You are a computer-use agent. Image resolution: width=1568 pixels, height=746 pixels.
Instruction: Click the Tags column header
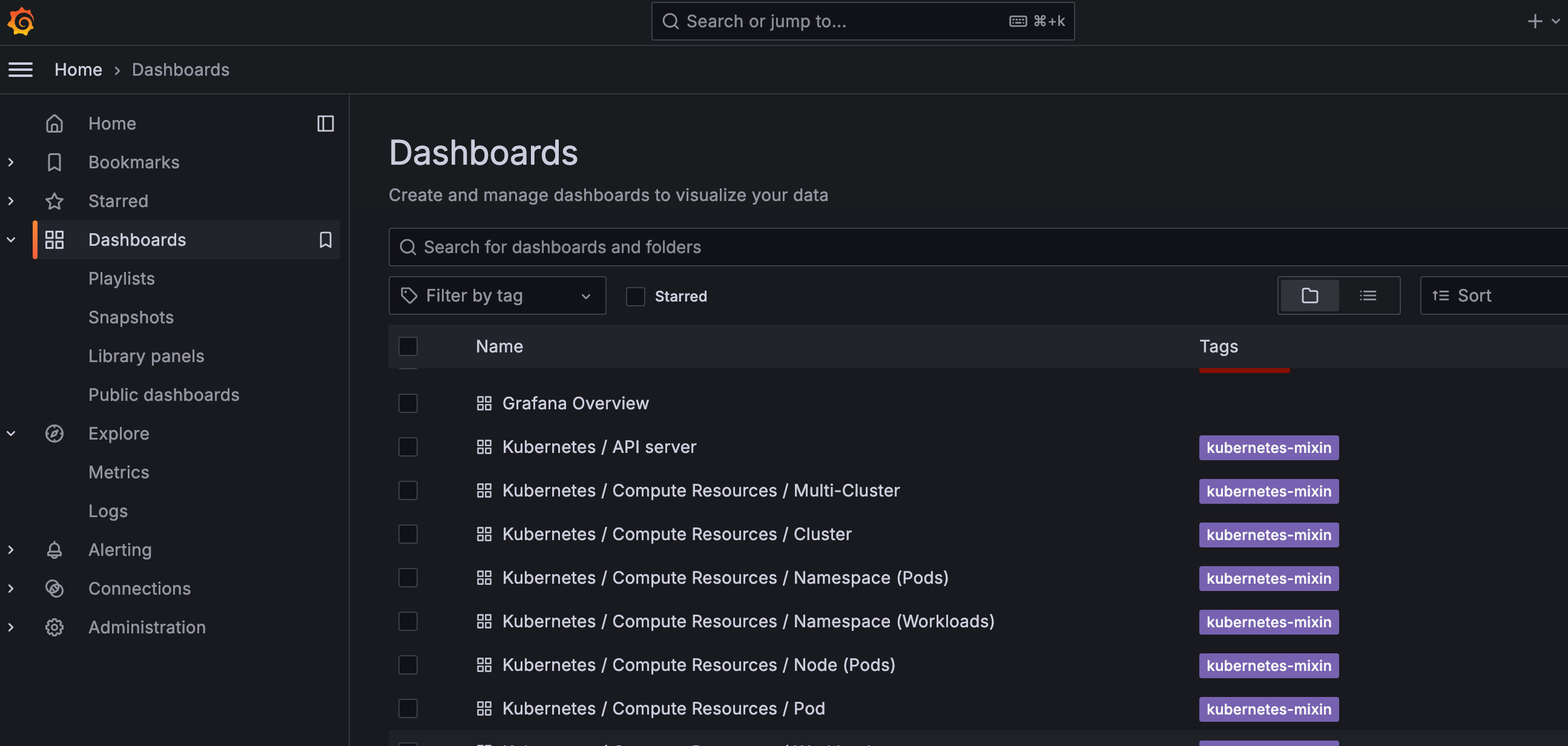click(1219, 346)
